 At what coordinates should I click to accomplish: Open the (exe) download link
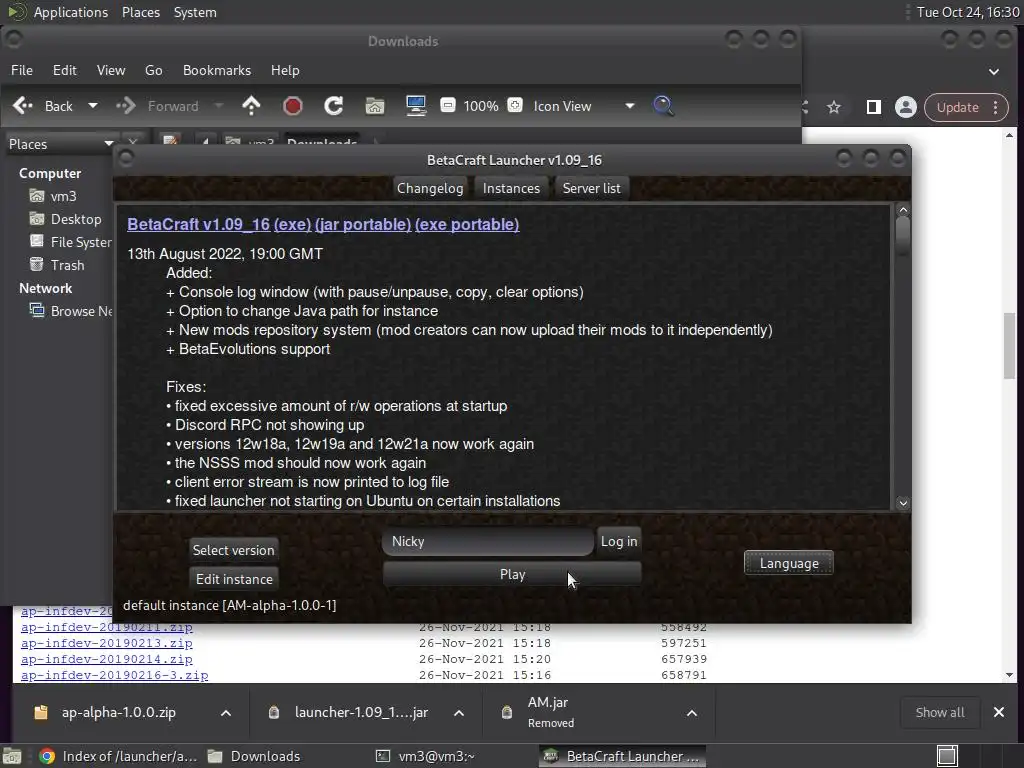click(x=293, y=224)
